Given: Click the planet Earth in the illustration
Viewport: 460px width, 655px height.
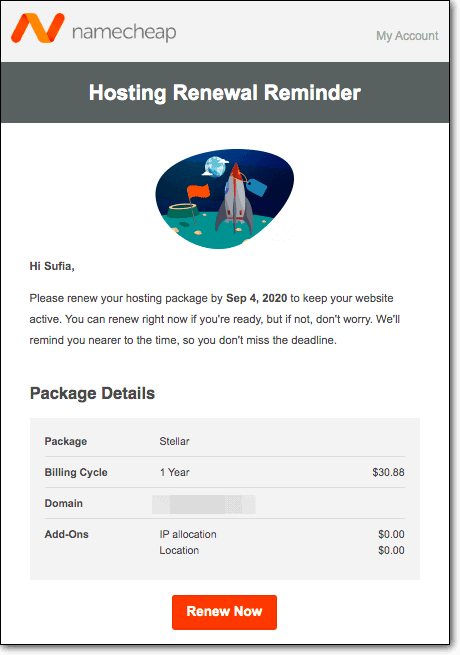Looking at the screenshot, I should (215, 165).
